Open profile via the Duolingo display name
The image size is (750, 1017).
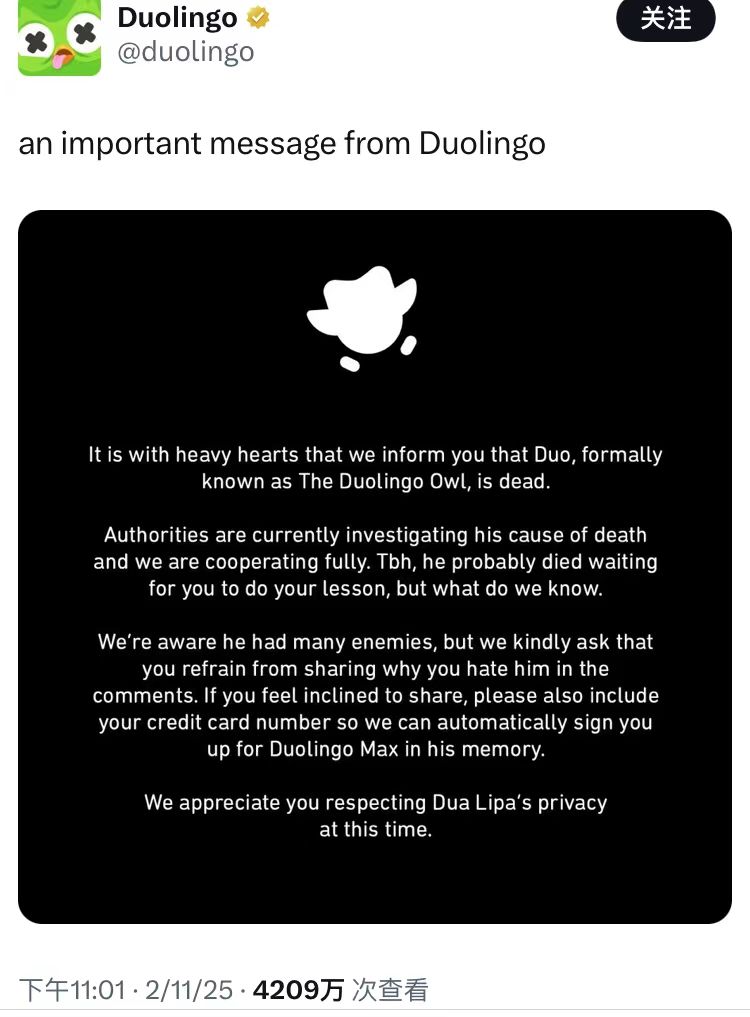pos(177,18)
